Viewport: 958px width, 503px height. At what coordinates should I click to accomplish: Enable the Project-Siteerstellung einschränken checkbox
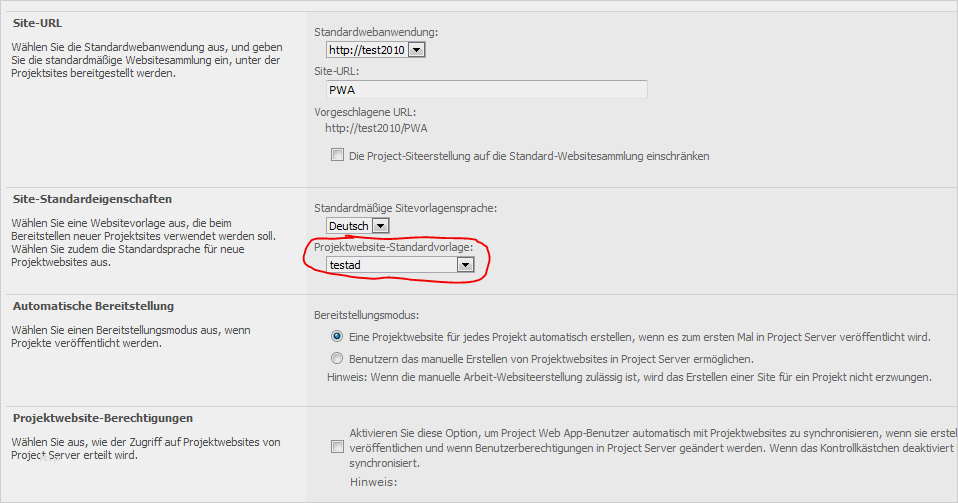(337, 156)
